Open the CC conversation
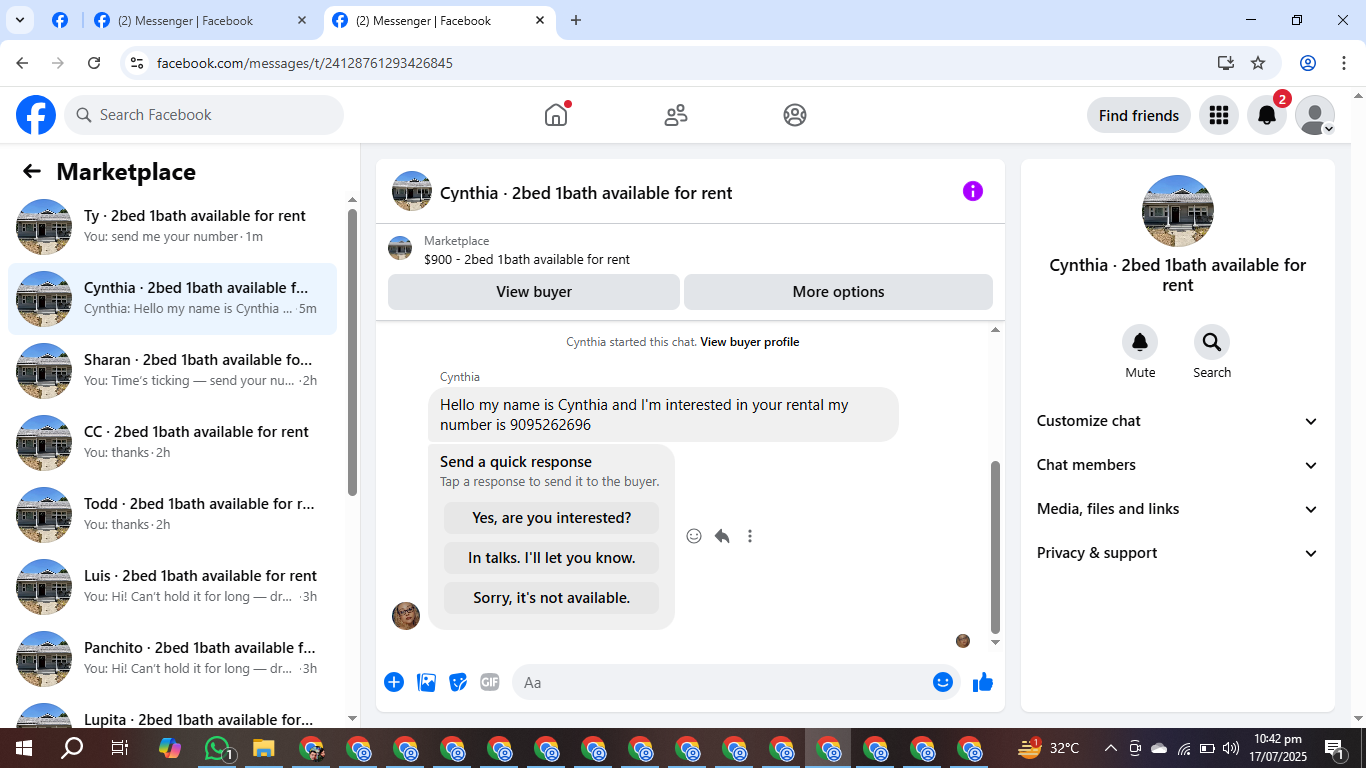Screen dimensions: 1366x768 (x=172, y=443)
